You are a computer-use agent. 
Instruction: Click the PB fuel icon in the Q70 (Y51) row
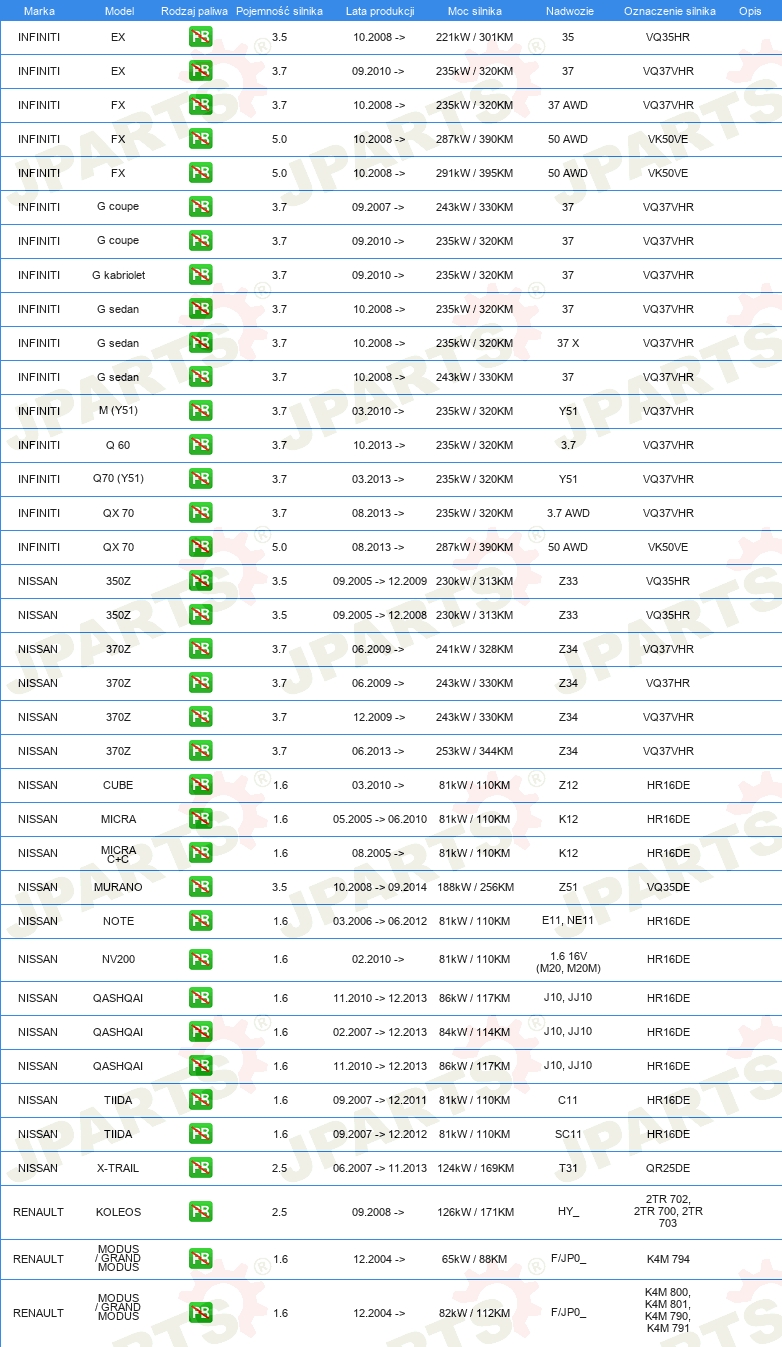200,479
